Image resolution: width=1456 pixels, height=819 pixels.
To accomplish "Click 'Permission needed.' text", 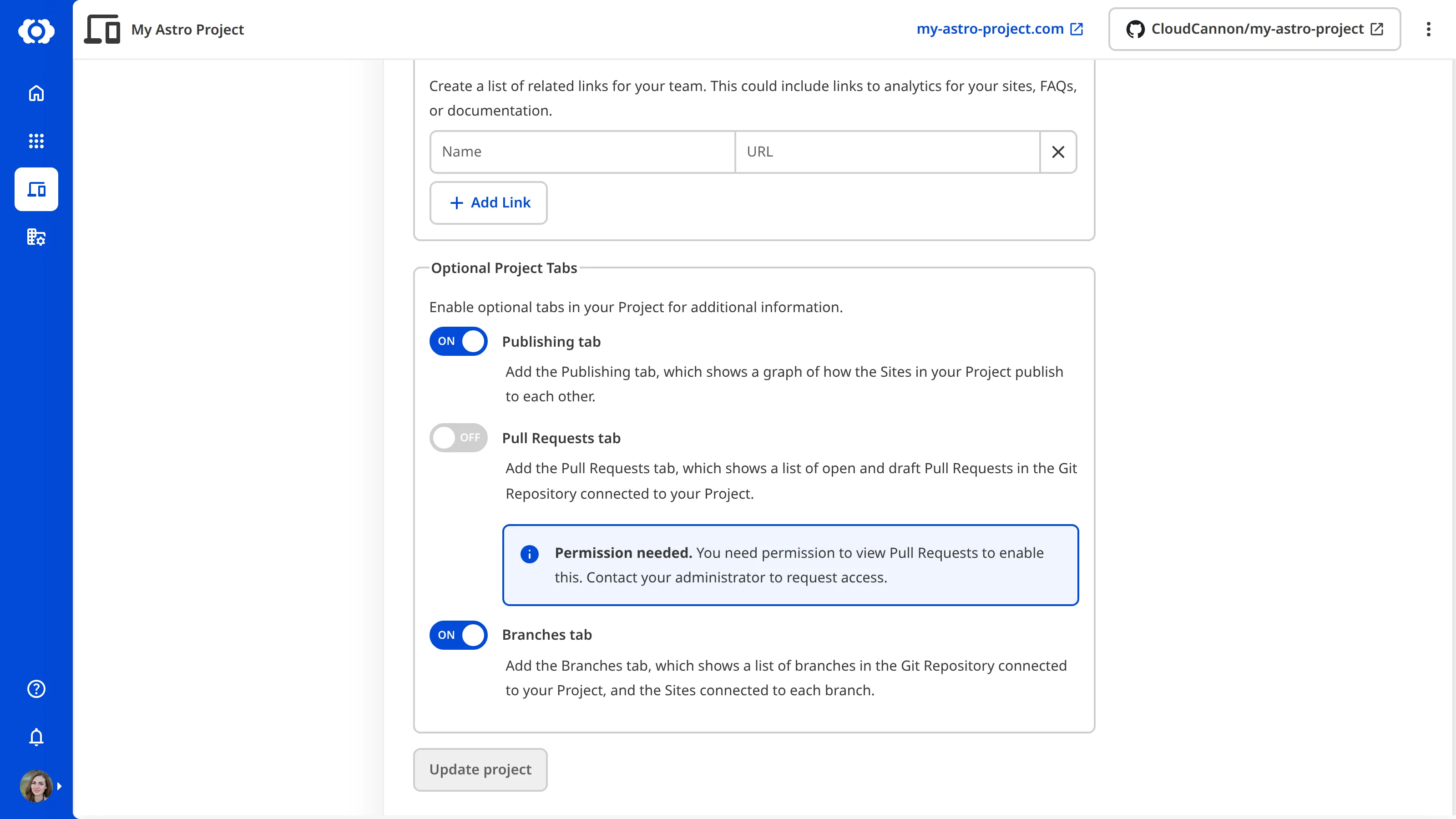I will point(623,553).
